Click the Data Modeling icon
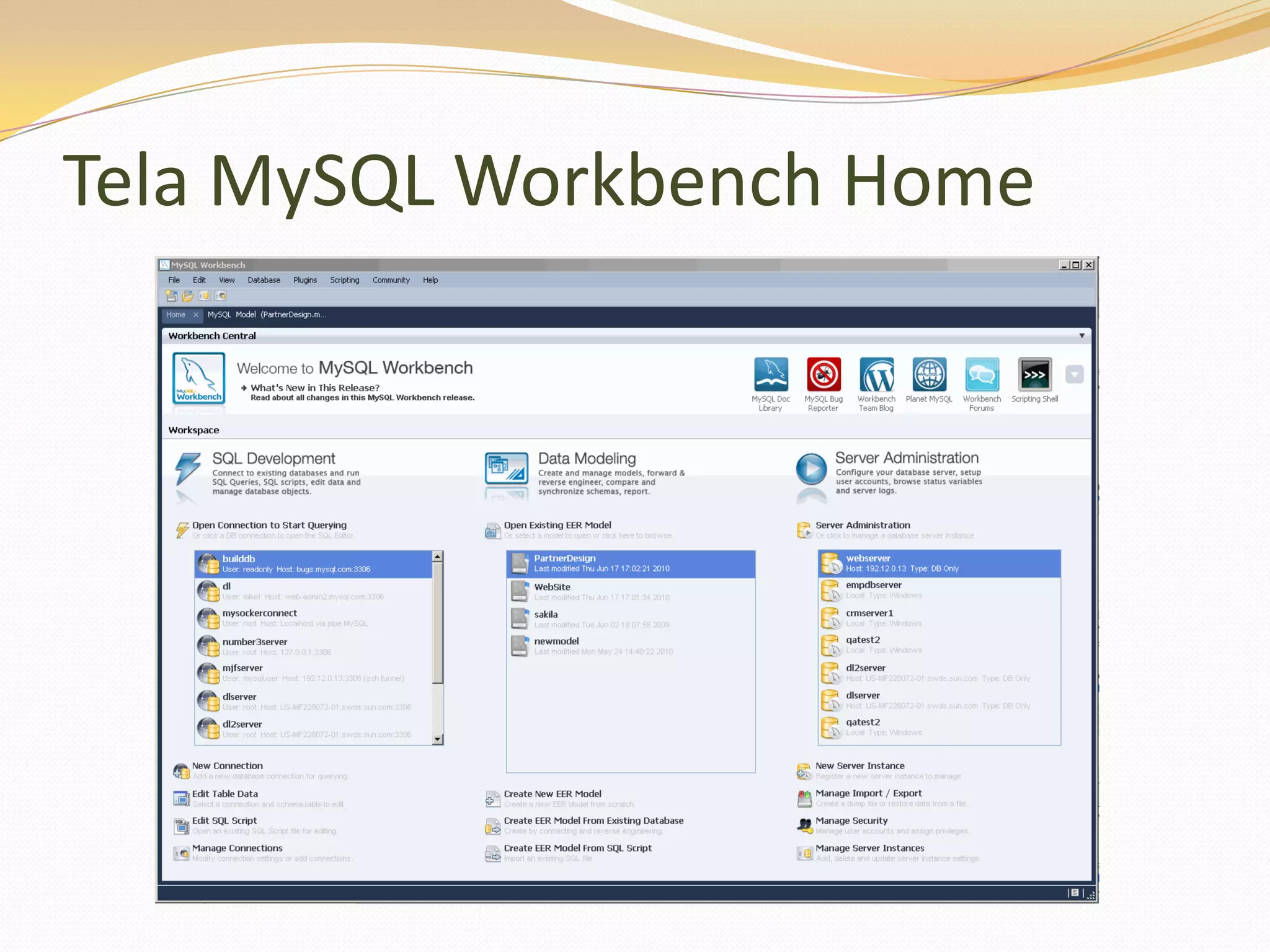 [507, 469]
